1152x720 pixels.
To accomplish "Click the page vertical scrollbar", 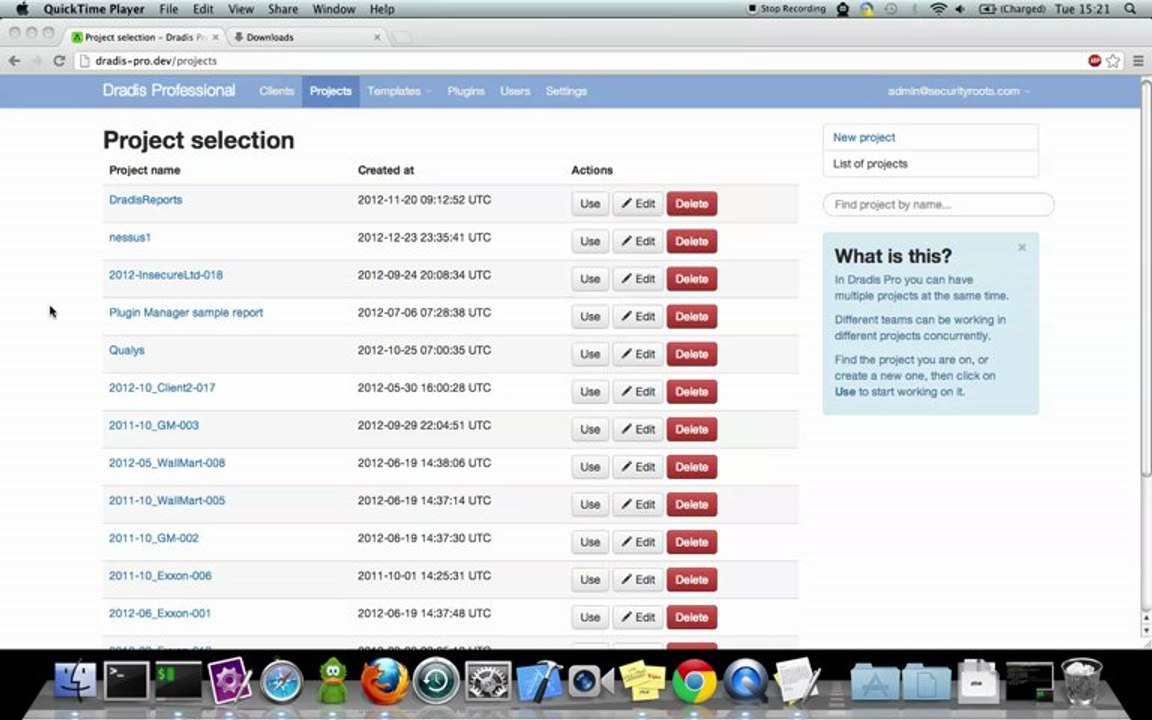I will coord(1145,279).
